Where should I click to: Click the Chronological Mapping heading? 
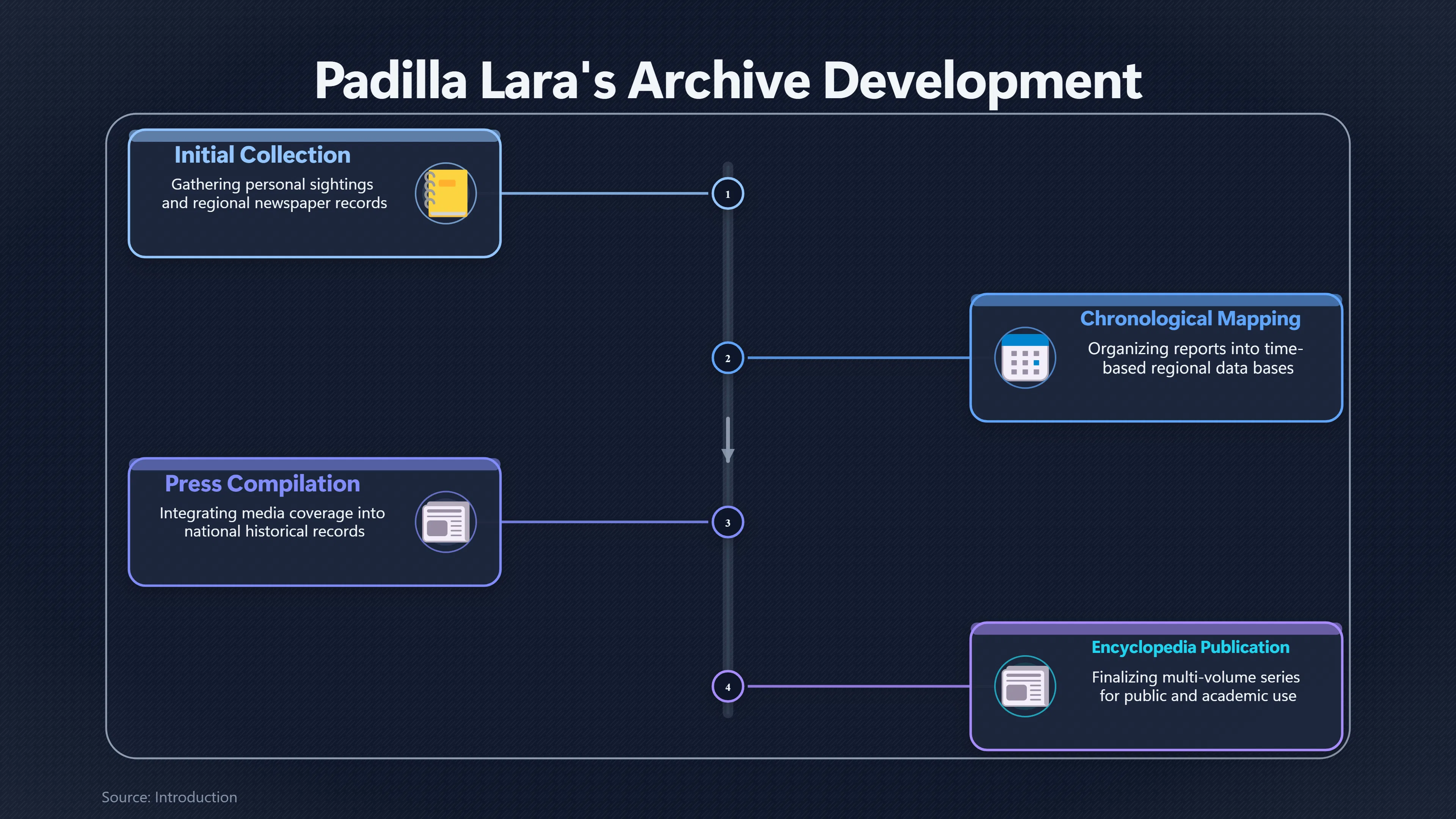click(1190, 319)
